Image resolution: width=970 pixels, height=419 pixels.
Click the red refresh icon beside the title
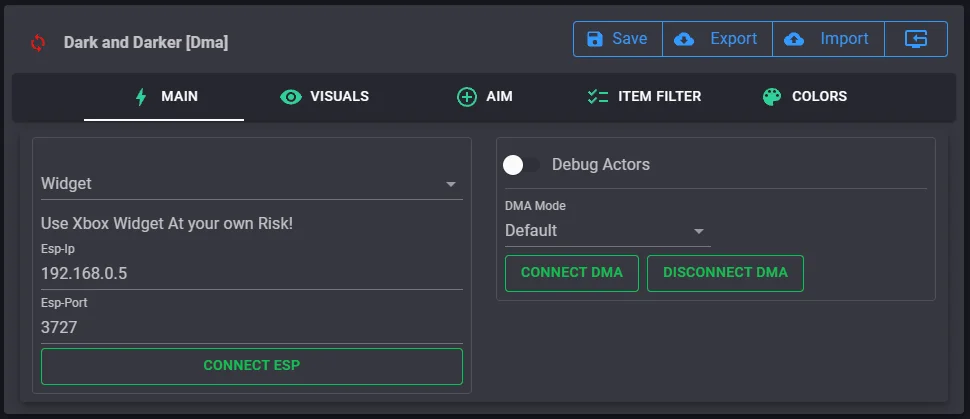tap(38, 43)
